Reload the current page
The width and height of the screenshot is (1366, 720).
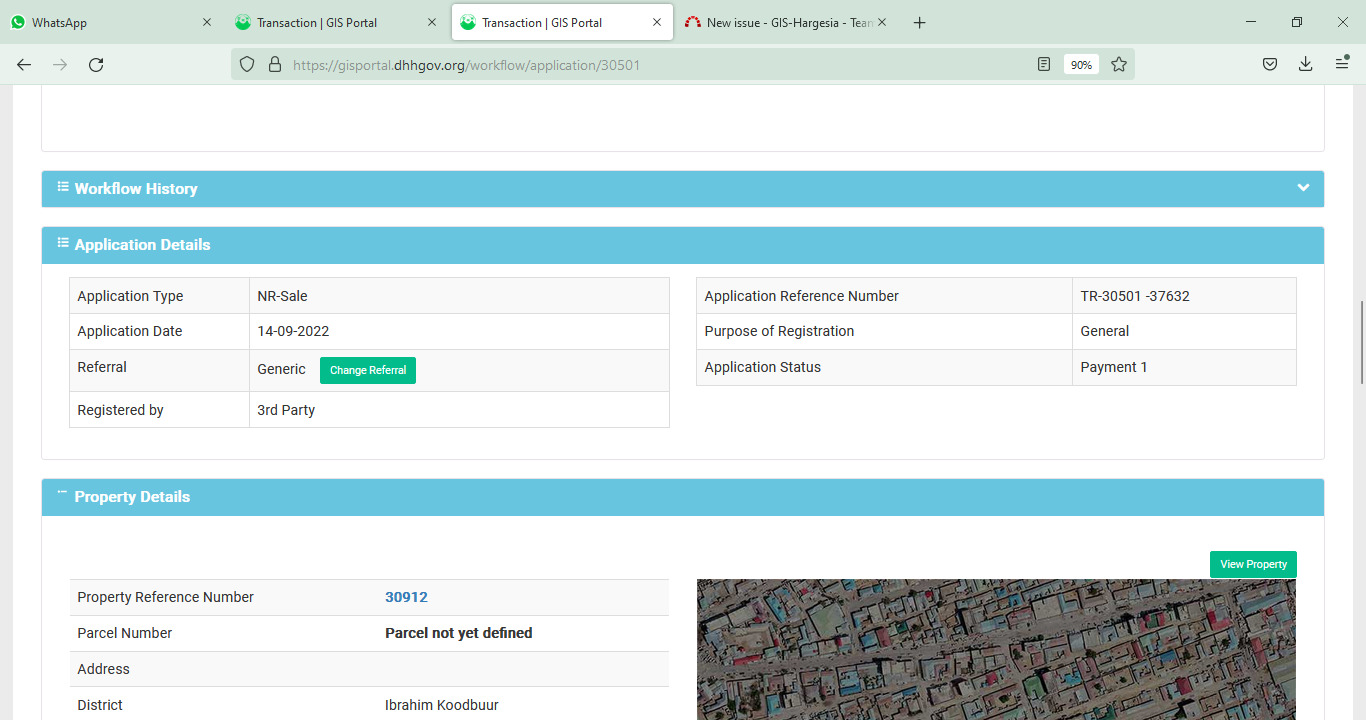pos(96,64)
